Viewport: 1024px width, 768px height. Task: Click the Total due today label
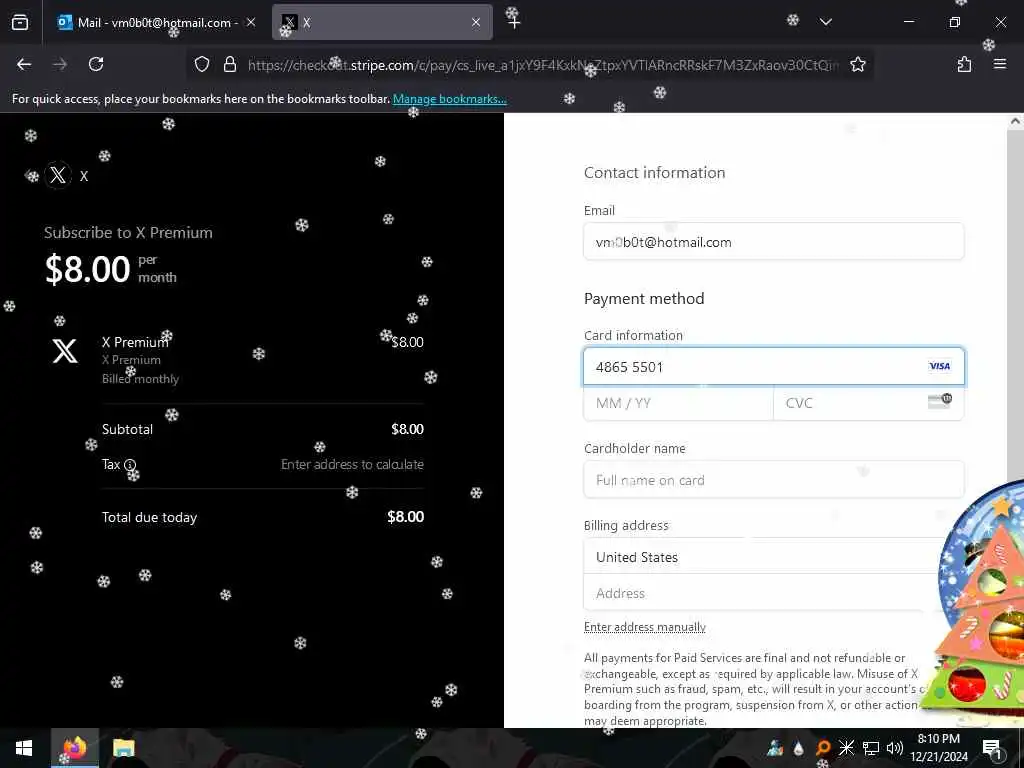[x=150, y=517]
